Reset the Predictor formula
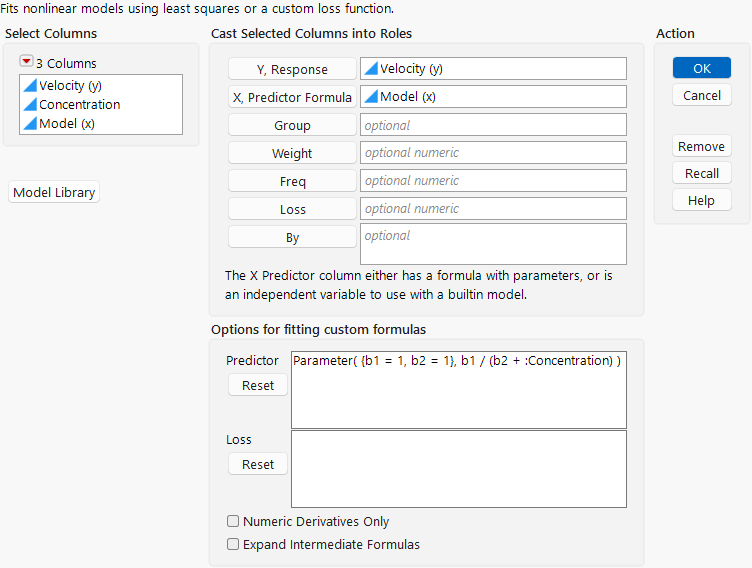This screenshot has width=752, height=568. point(258,385)
